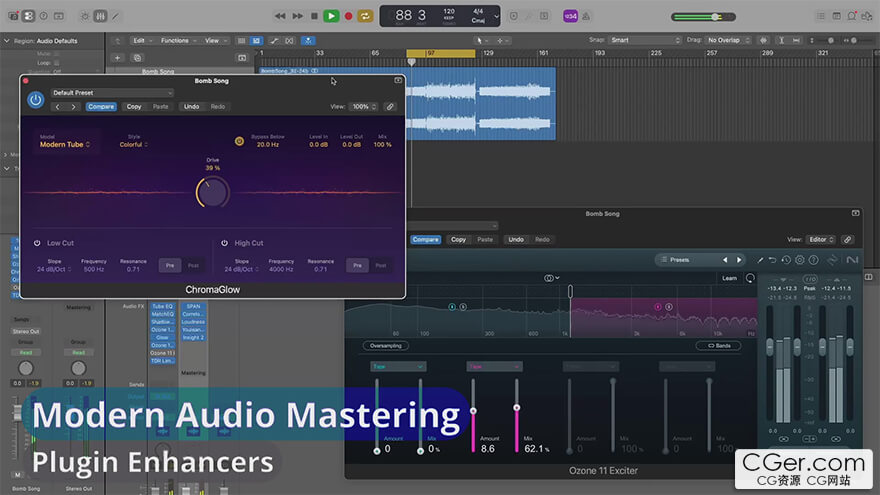Open Ozone Exciter settings gear icon
Viewport: 880px width, 495px height.
click(800, 260)
